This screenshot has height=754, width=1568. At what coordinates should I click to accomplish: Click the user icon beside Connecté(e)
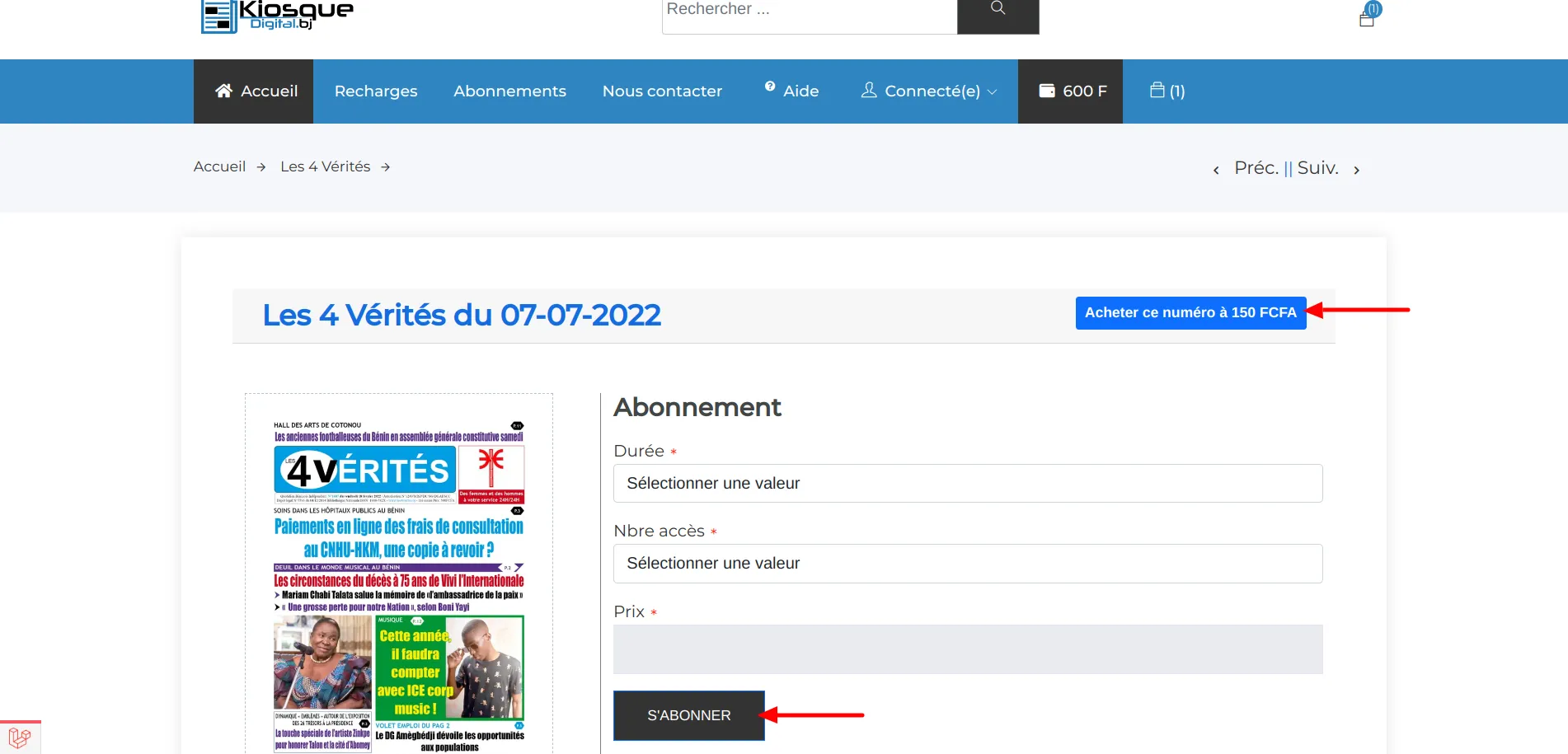tap(868, 91)
